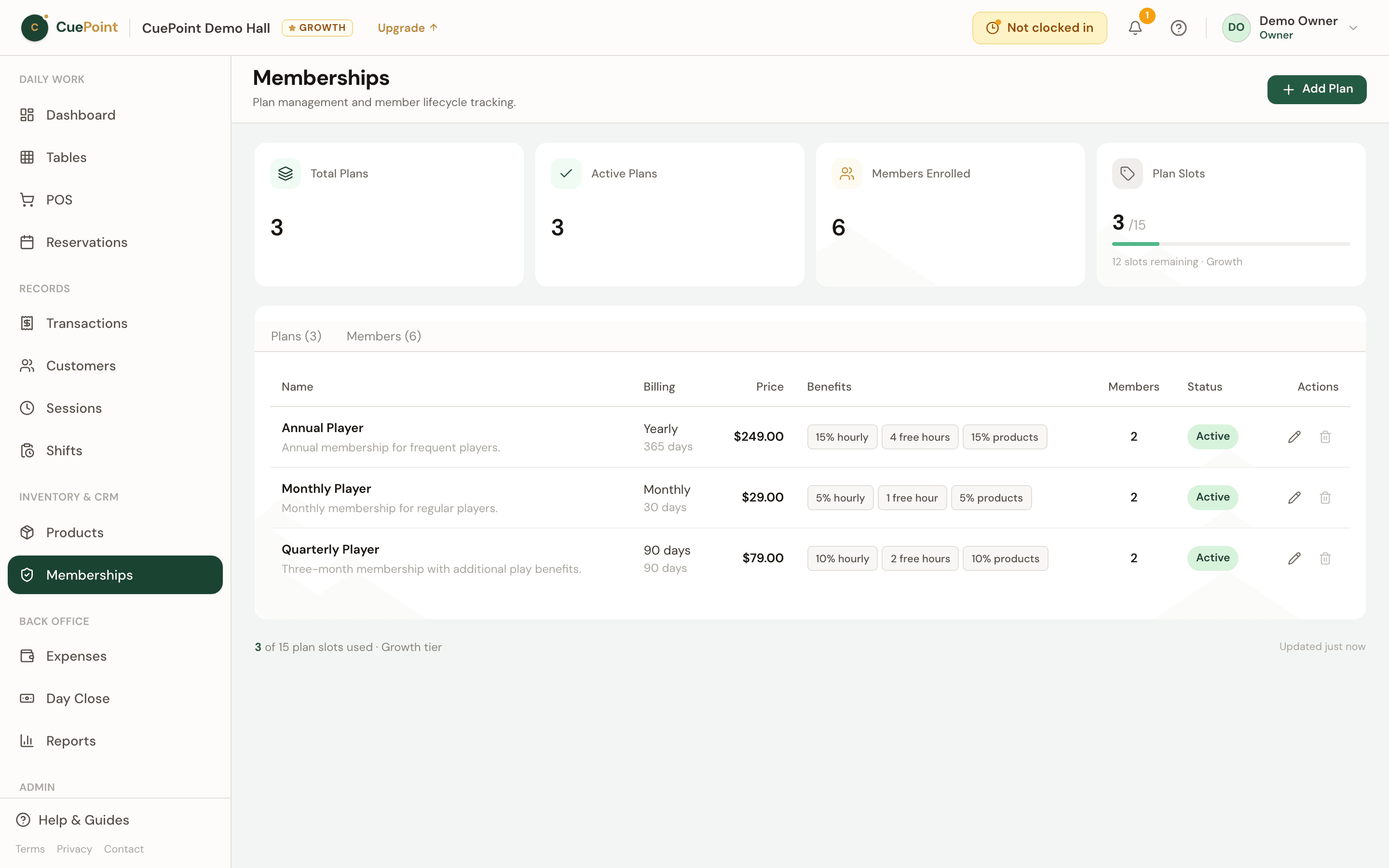The height and width of the screenshot is (868, 1389).
Task: Click the Day Close cash icon
Action: [x=27, y=698]
